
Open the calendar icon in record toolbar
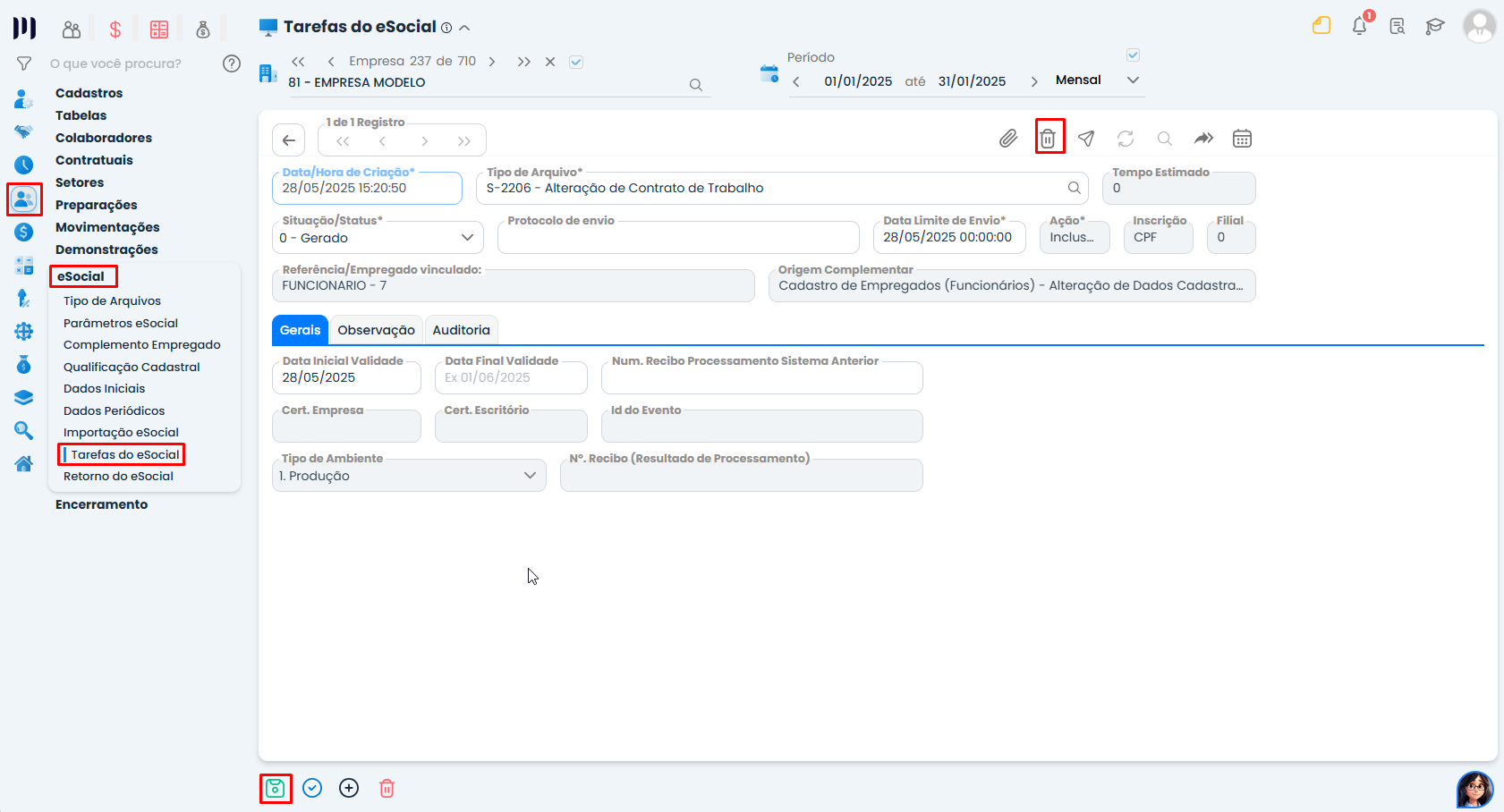click(x=1242, y=139)
